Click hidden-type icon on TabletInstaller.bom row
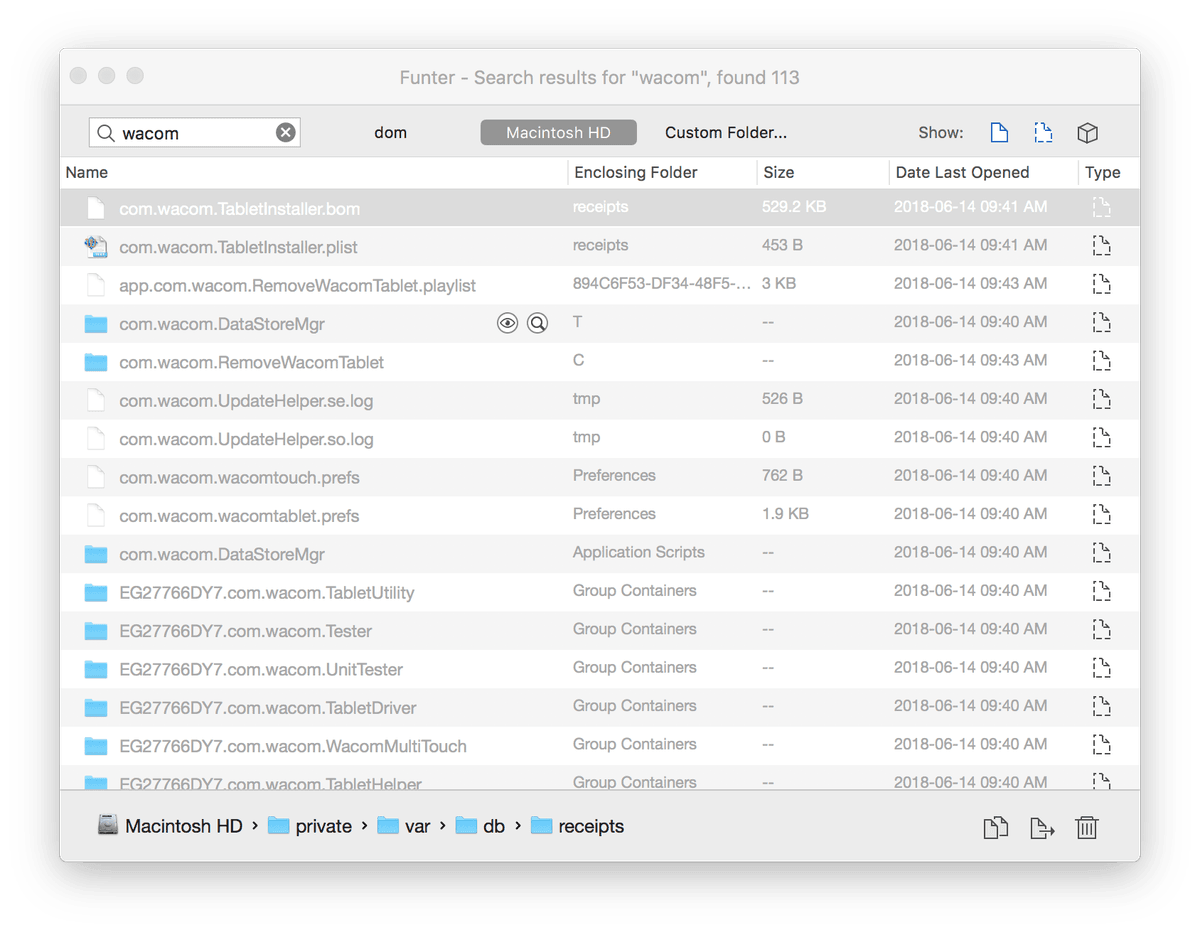 pos(1101,208)
